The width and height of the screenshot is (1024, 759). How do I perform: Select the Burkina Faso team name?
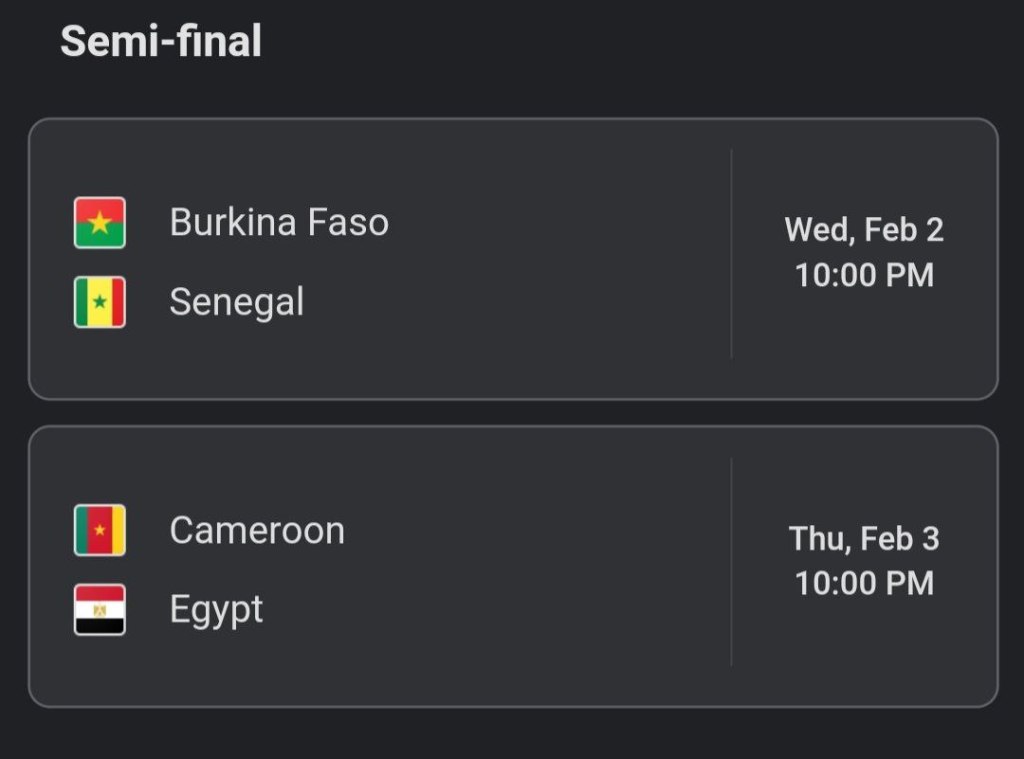click(279, 222)
